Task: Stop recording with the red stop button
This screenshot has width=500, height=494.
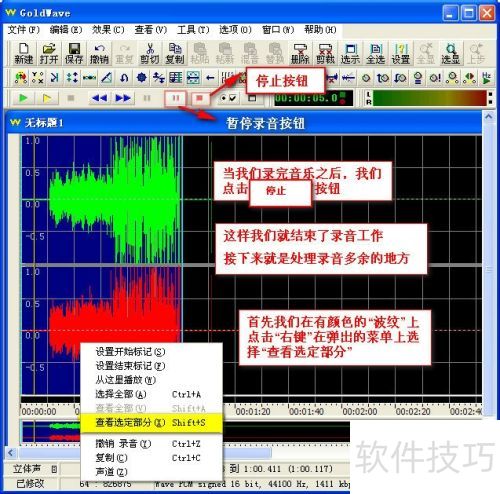Action: (x=200, y=98)
